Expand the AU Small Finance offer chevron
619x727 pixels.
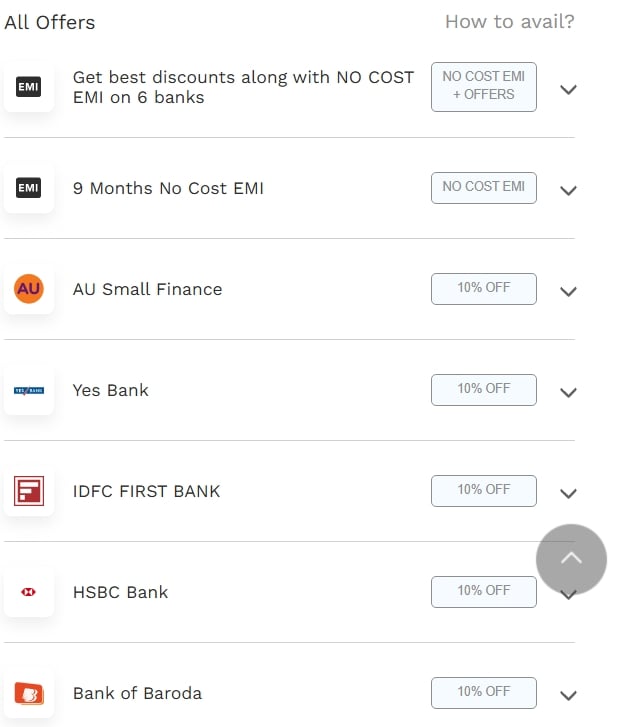click(x=568, y=291)
